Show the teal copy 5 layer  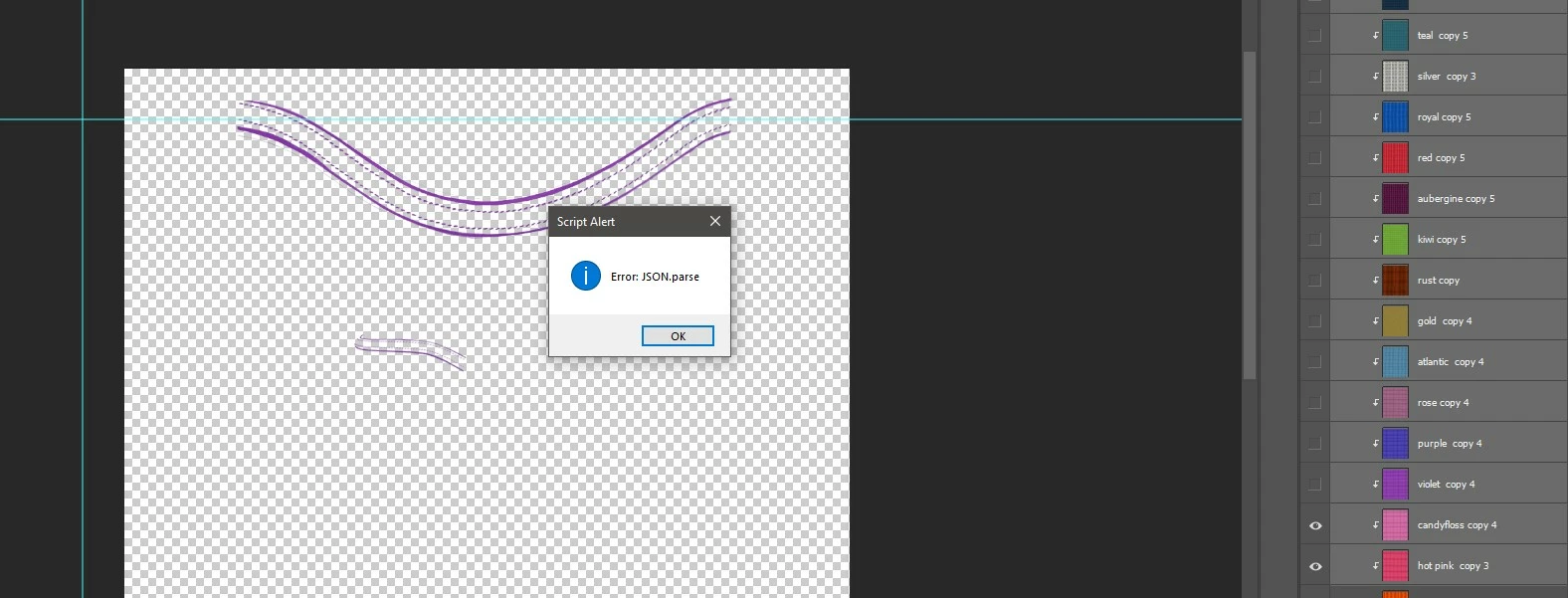tap(1315, 35)
